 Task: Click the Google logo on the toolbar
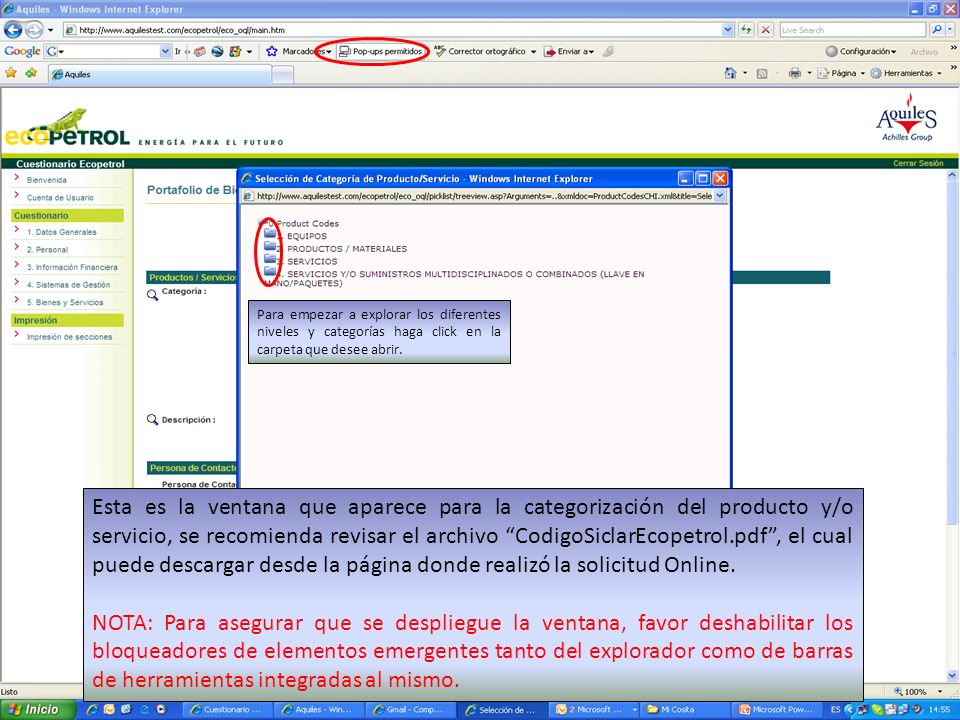[x=22, y=51]
